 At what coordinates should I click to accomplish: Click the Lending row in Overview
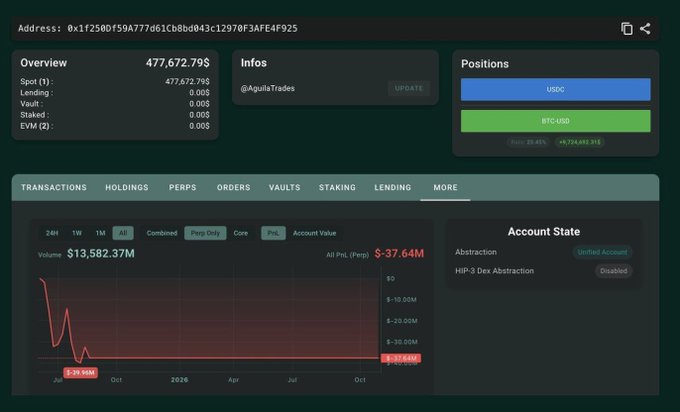pos(115,93)
